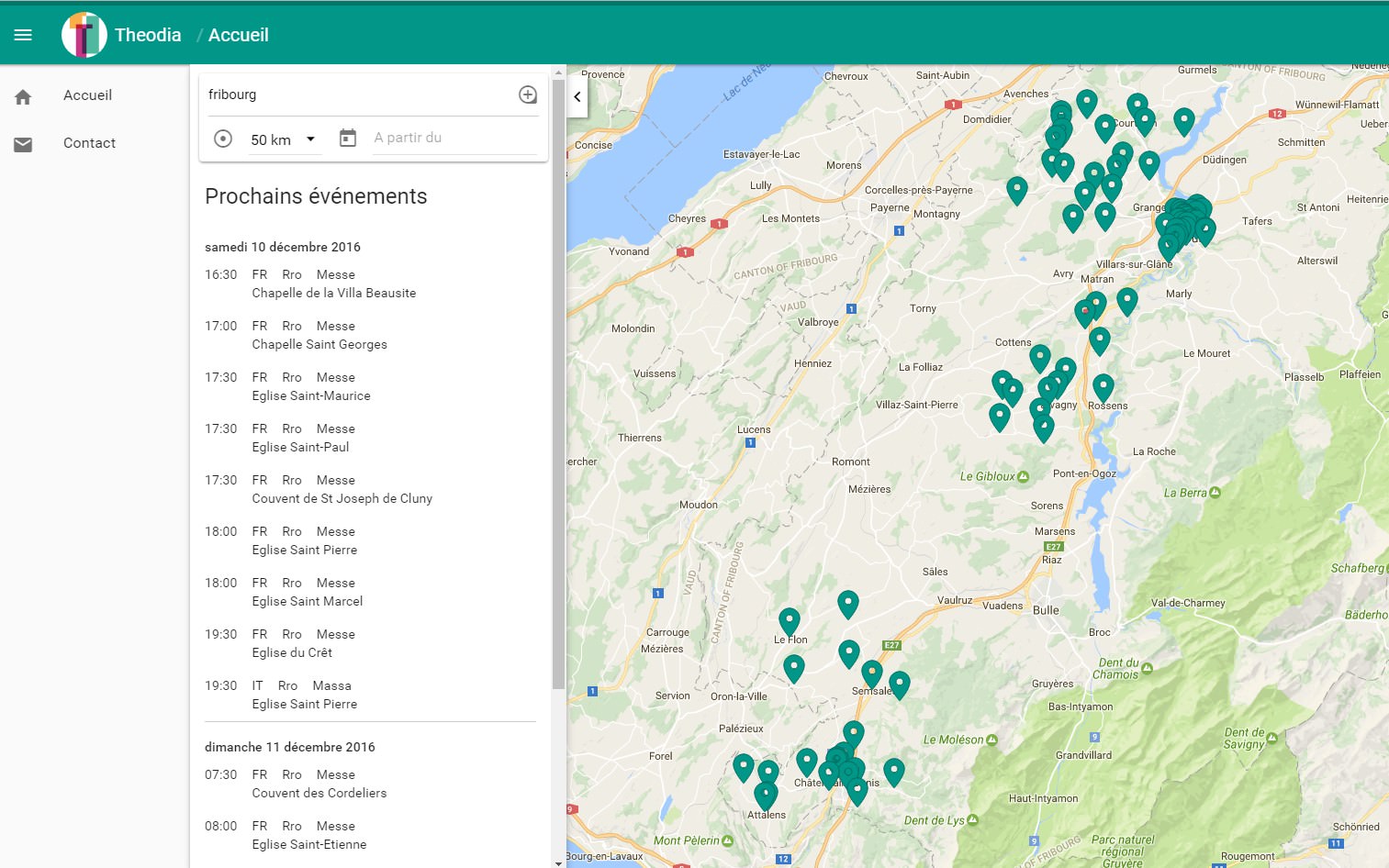Click the 'A partir du' date field
Viewport: 1389px width, 868px height.
pyautogui.click(x=454, y=138)
